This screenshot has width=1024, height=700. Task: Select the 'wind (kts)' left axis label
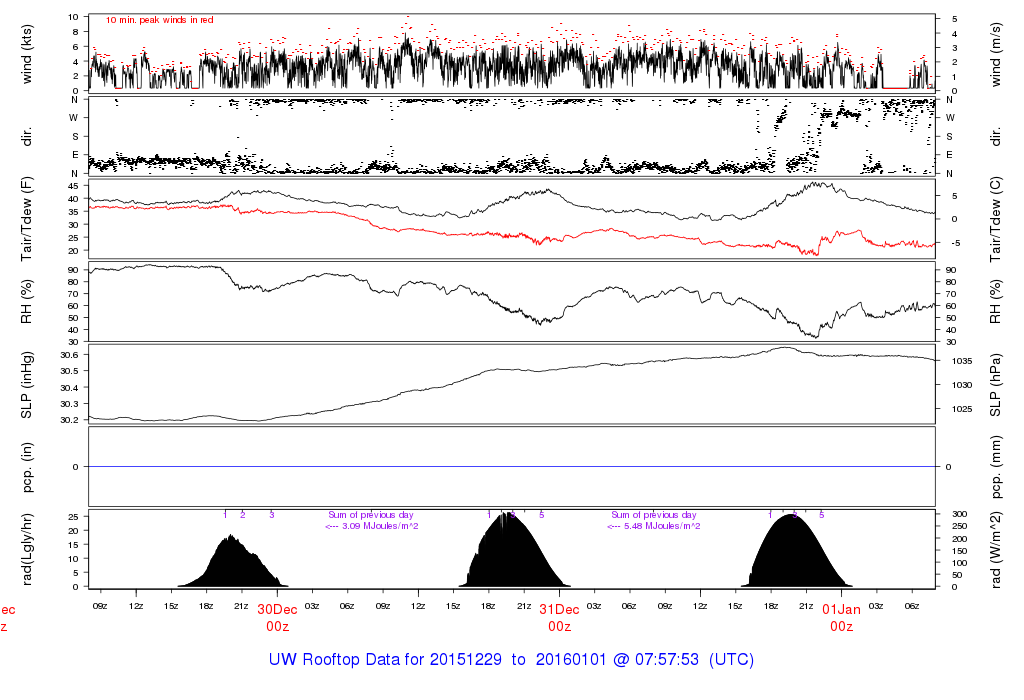28,54
